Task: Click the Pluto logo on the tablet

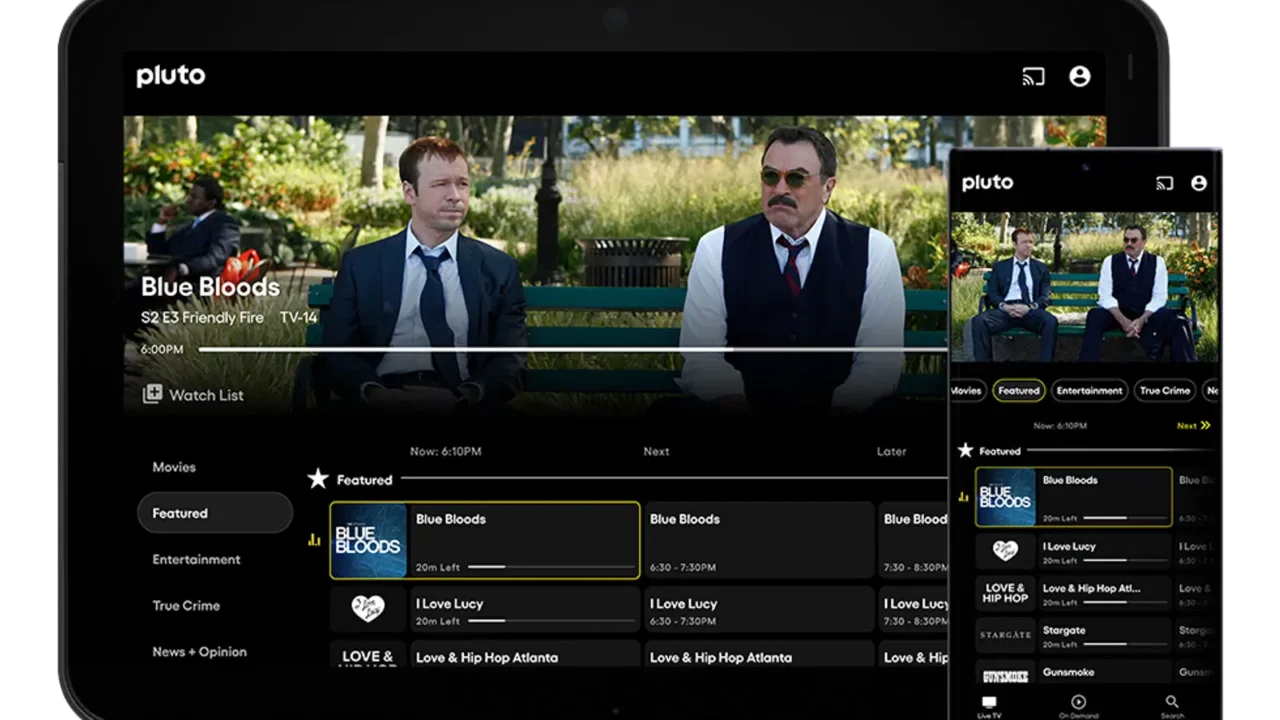Action: pyautogui.click(x=171, y=76)
